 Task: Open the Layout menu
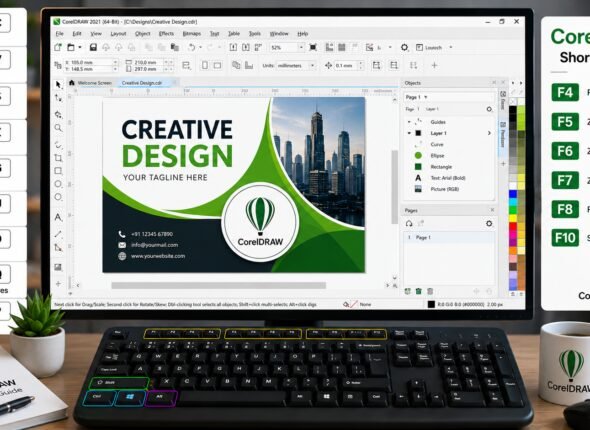[118, 33]
